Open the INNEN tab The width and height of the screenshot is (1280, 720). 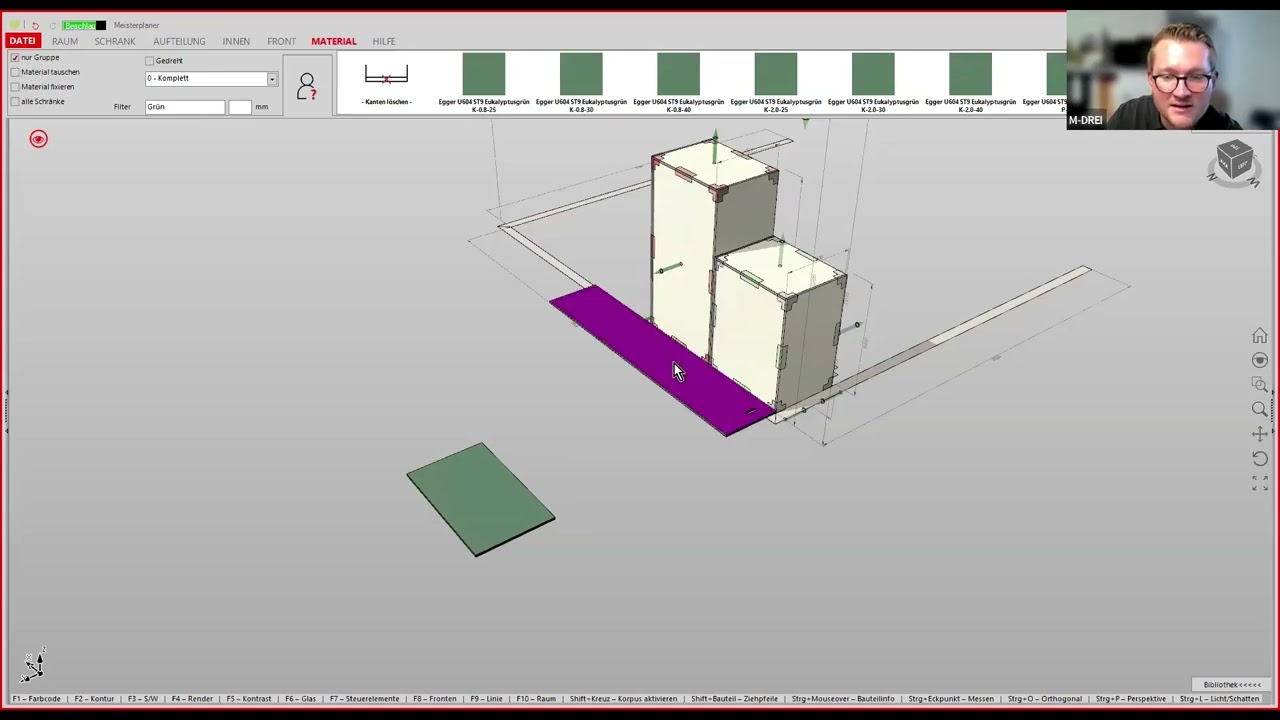tap(236, 41)
